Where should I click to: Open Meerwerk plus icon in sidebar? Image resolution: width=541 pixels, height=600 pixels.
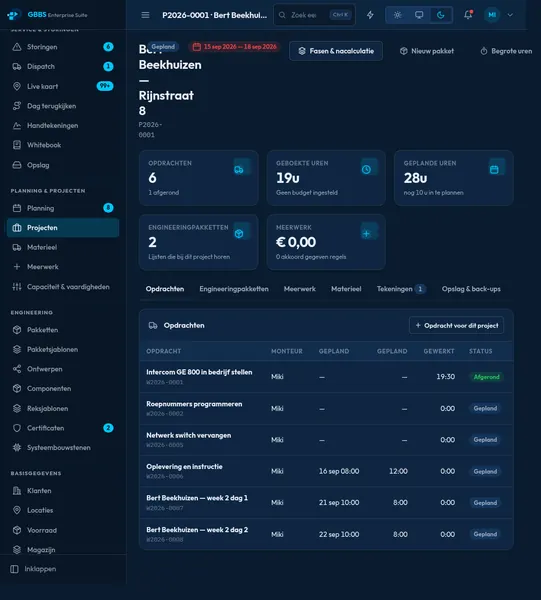pyautogui.click(x=17, y=267)
